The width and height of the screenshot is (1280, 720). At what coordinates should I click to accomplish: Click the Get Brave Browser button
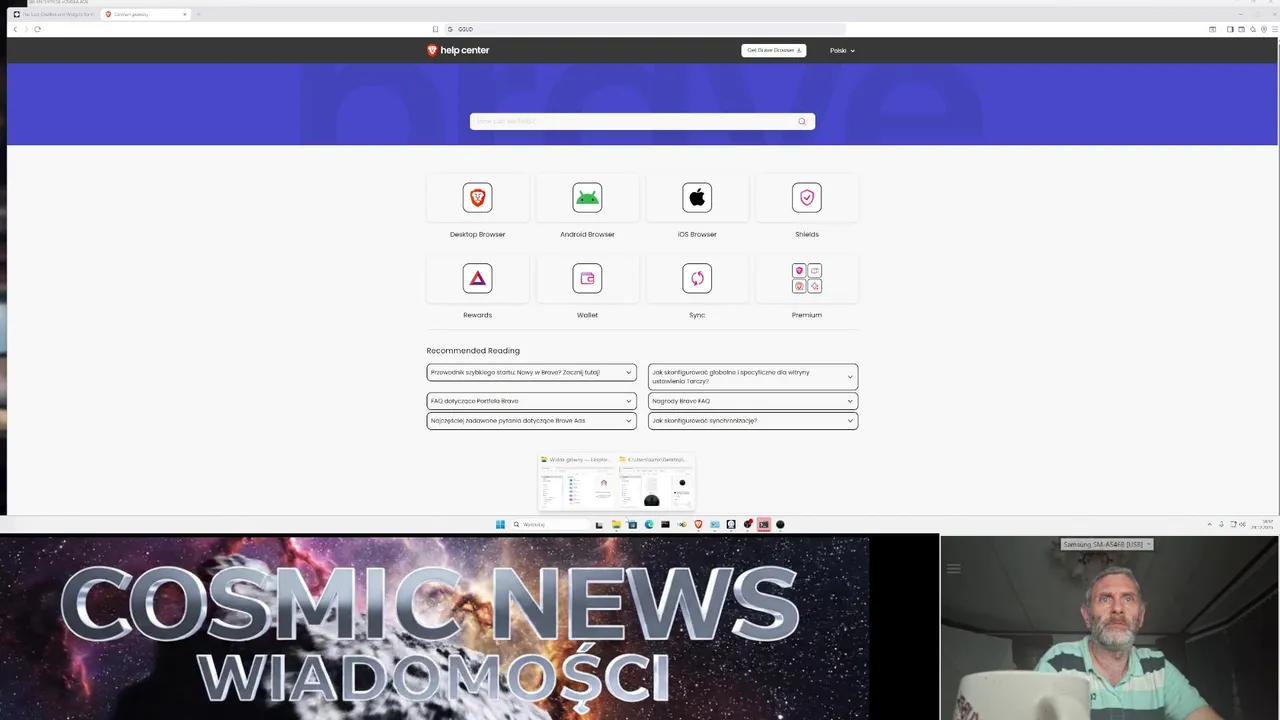click(774, 50)
